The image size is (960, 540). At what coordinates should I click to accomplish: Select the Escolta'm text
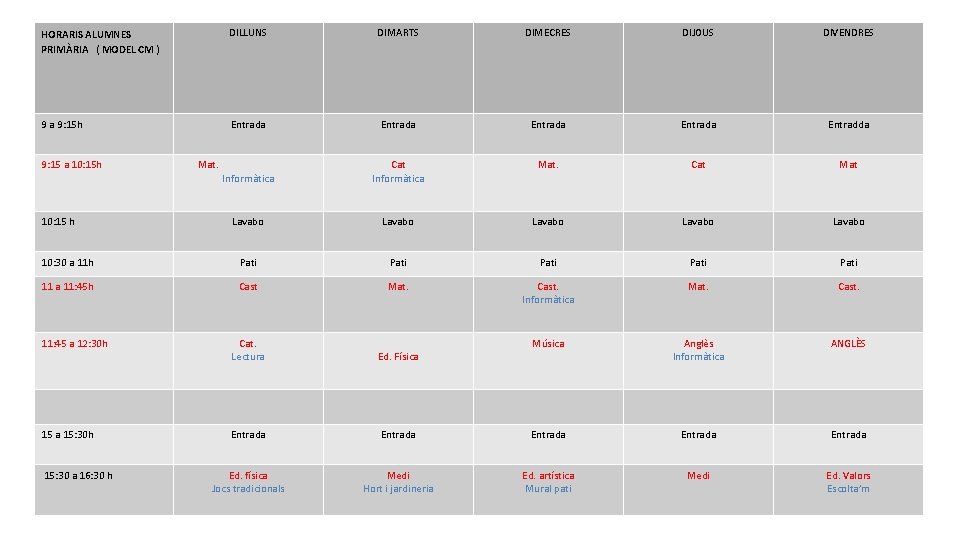[848, 489]
